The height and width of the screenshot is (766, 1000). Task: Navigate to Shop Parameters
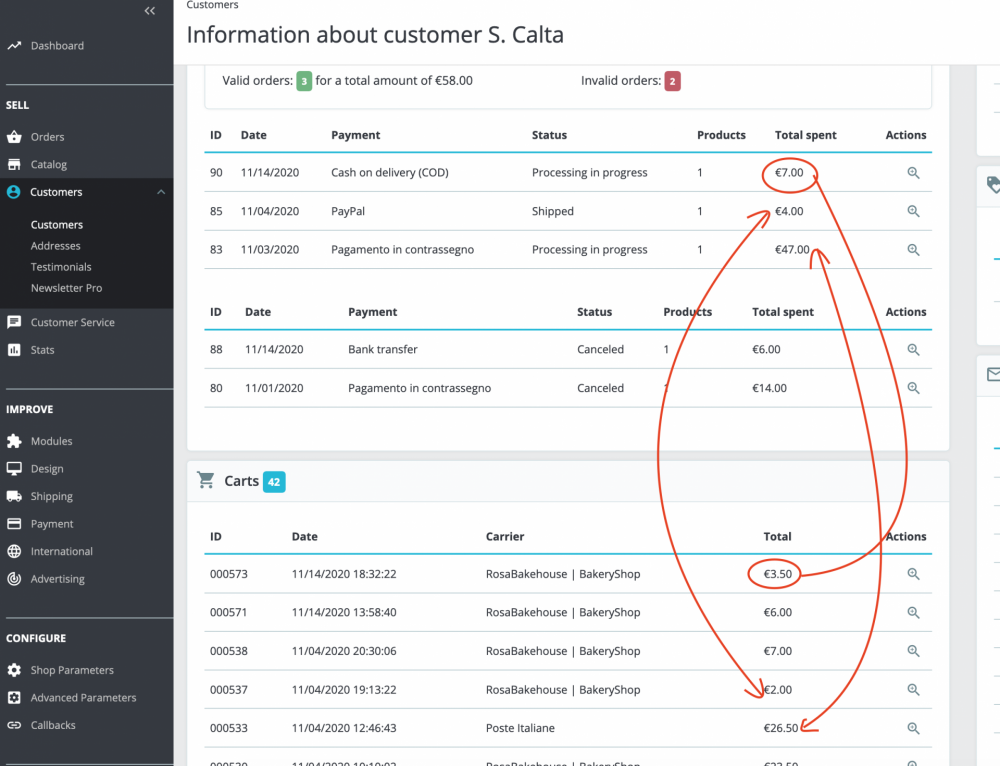click(72, 670)
